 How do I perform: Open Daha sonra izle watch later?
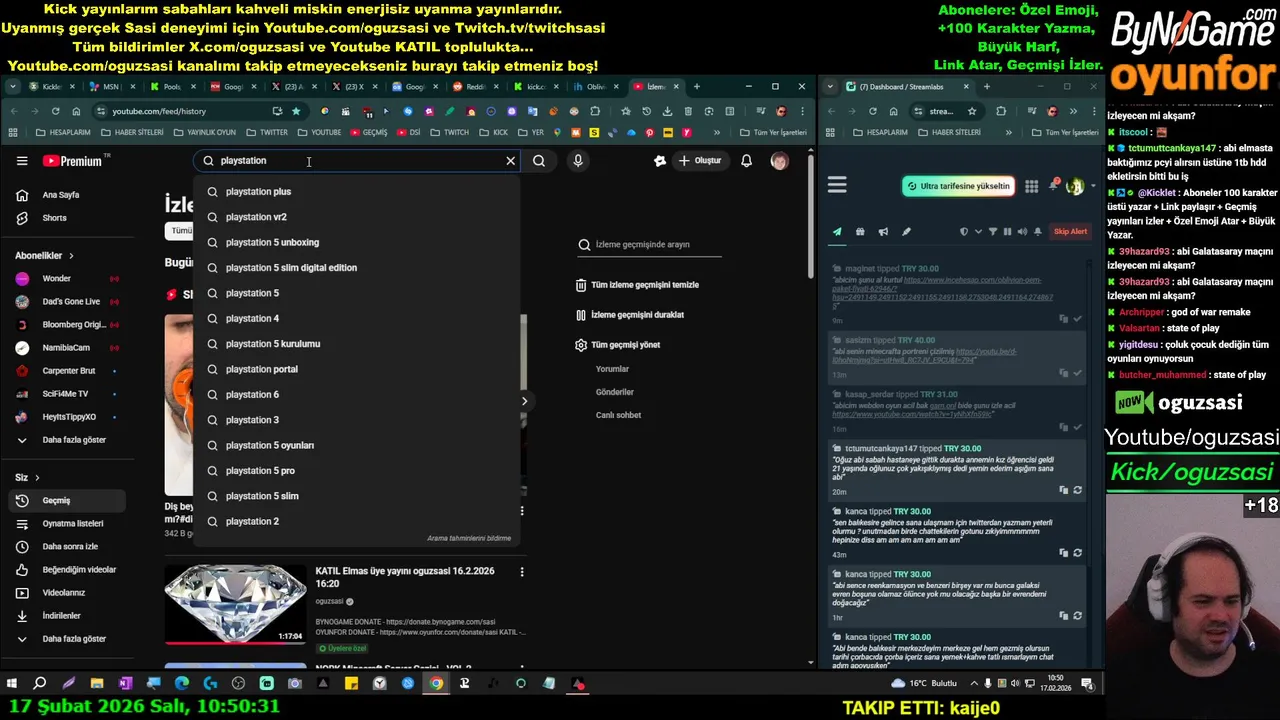point(68,547)
